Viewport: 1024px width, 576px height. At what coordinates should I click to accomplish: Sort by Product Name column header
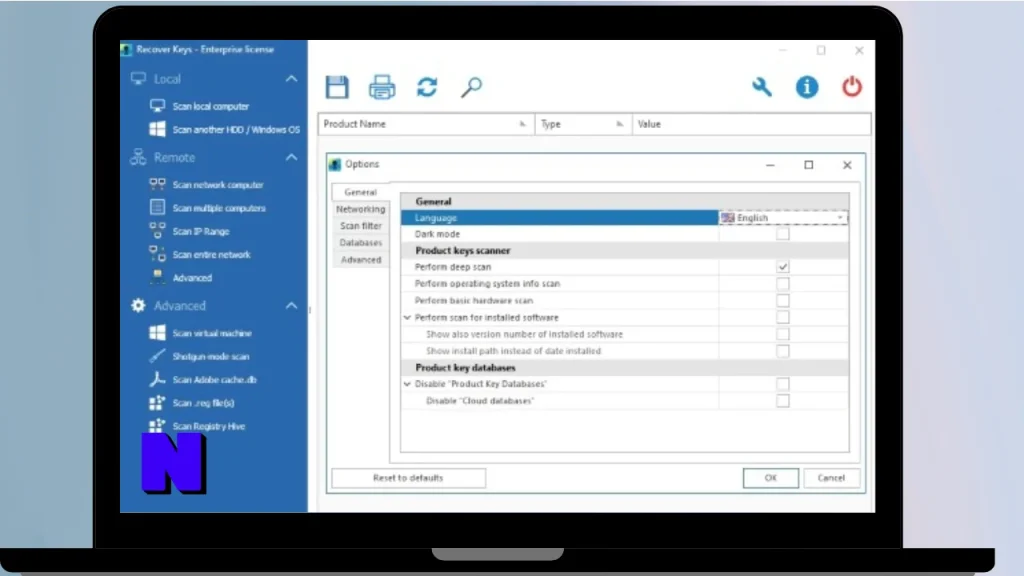[426, 124]
